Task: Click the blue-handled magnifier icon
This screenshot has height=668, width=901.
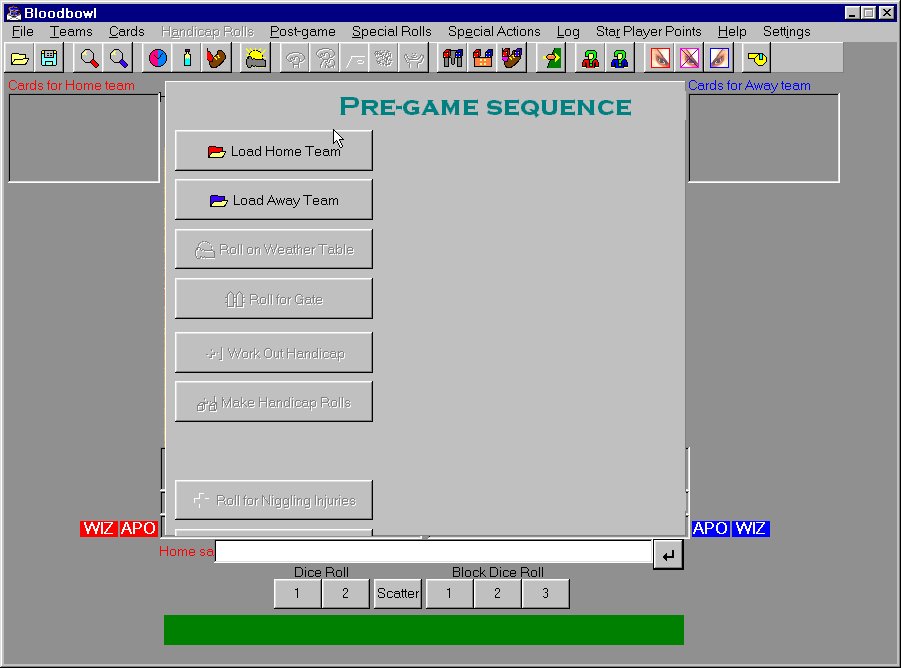Action: tap(119, 58)
